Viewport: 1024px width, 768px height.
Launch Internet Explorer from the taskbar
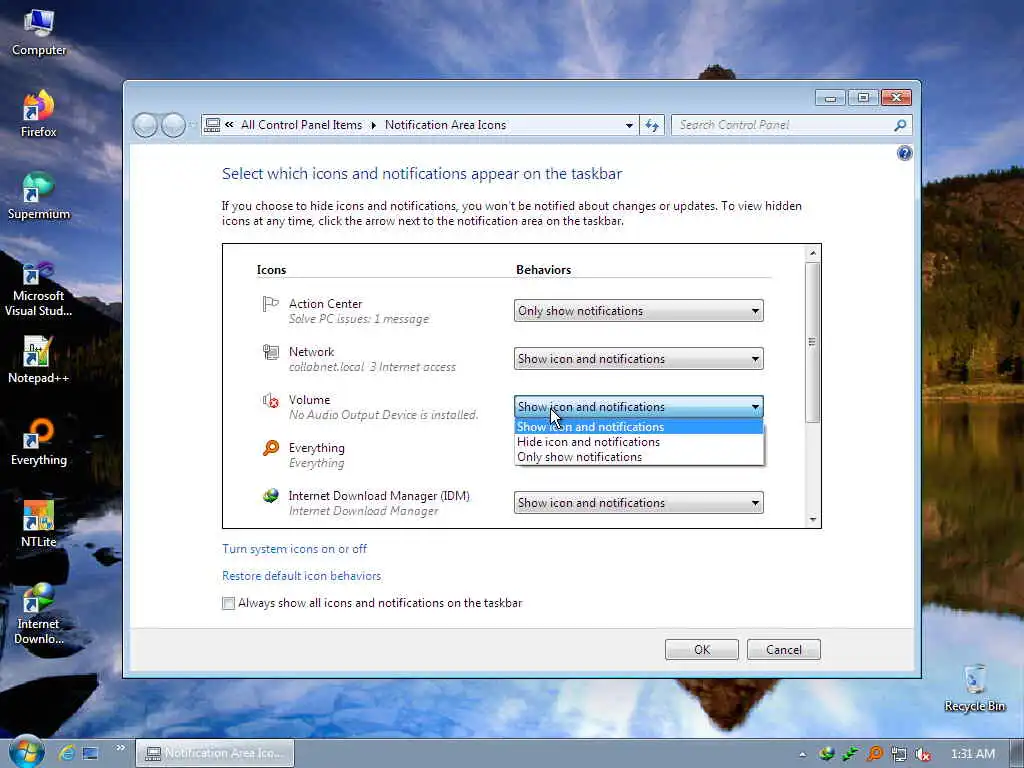pos(67,753)
